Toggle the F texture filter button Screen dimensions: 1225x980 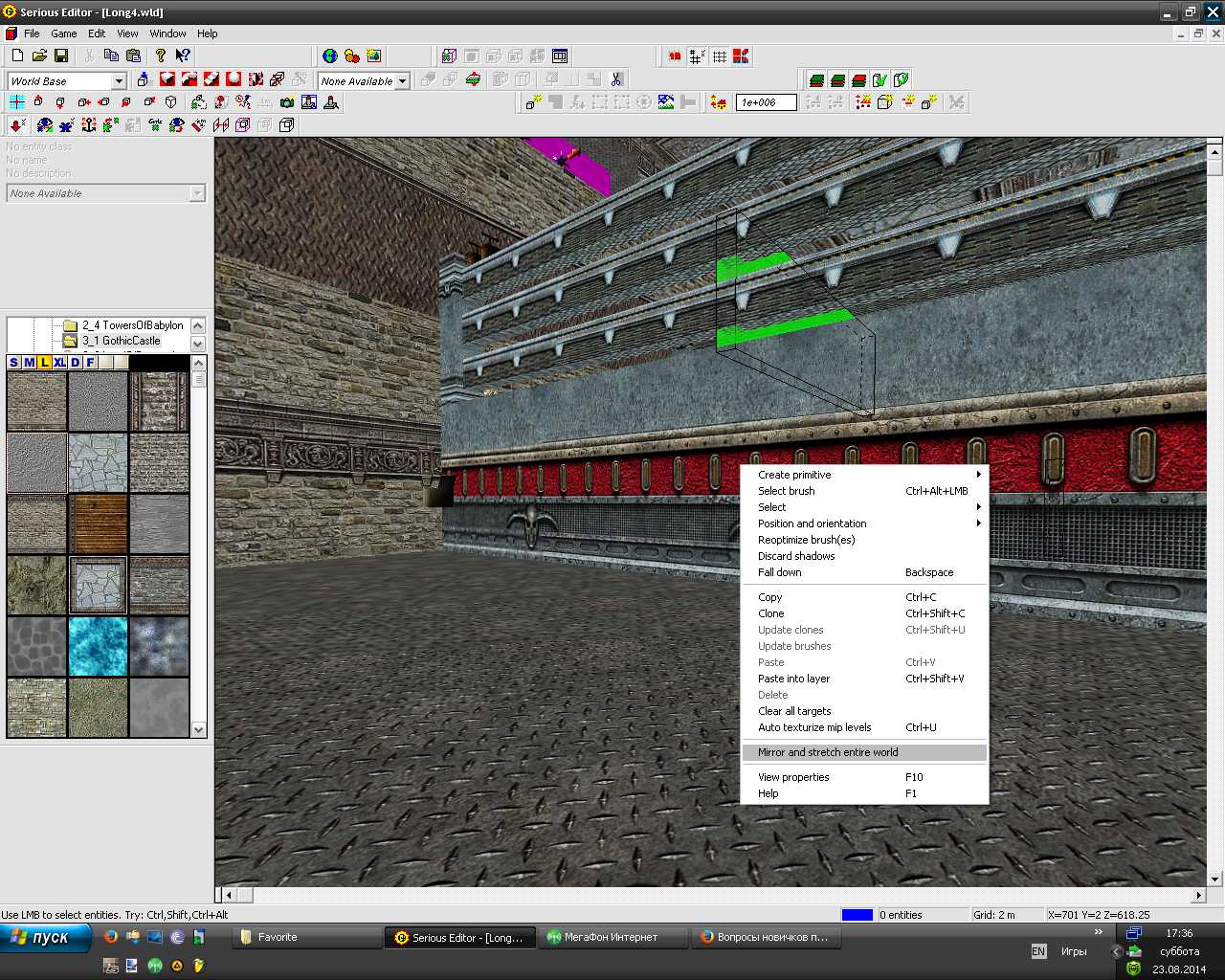(90, 363)
